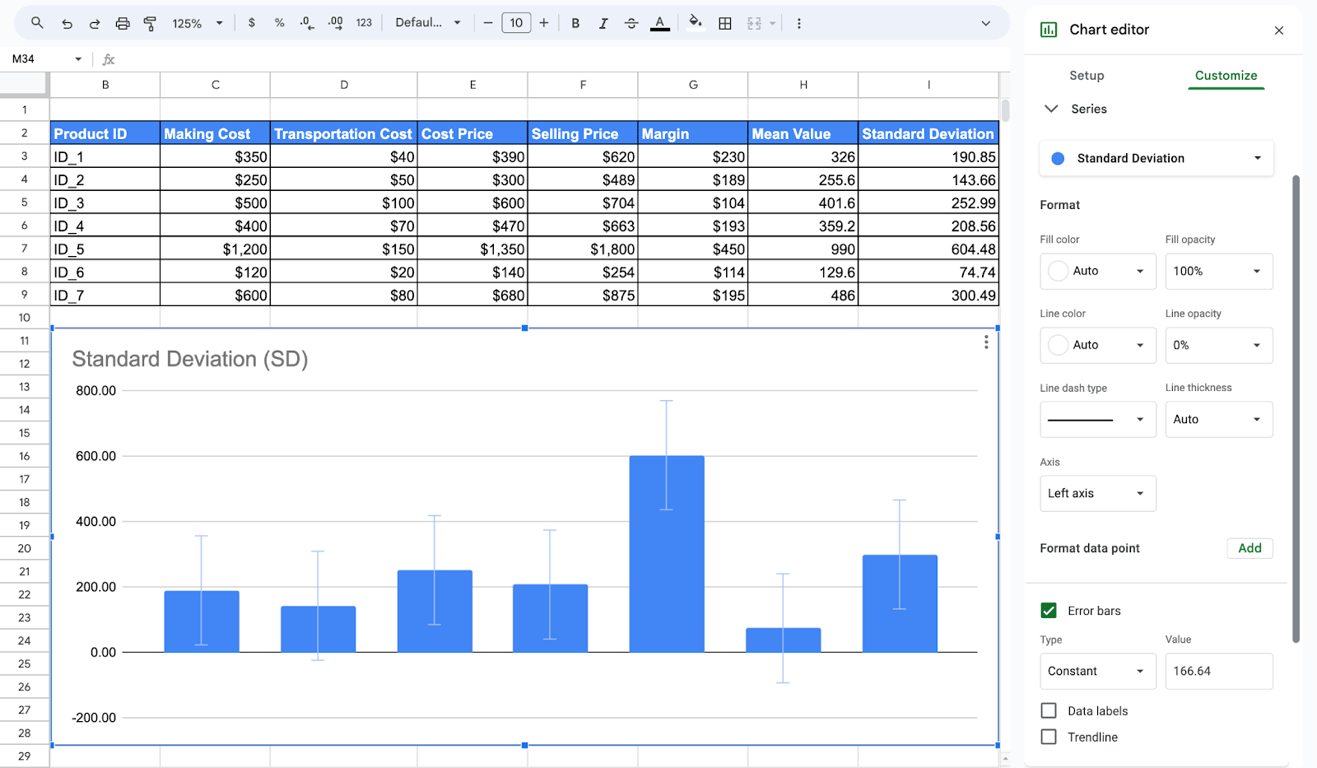The image size is (1317, 768).
Task: Toggle italic formatting
Action: [x=603, y=23]
